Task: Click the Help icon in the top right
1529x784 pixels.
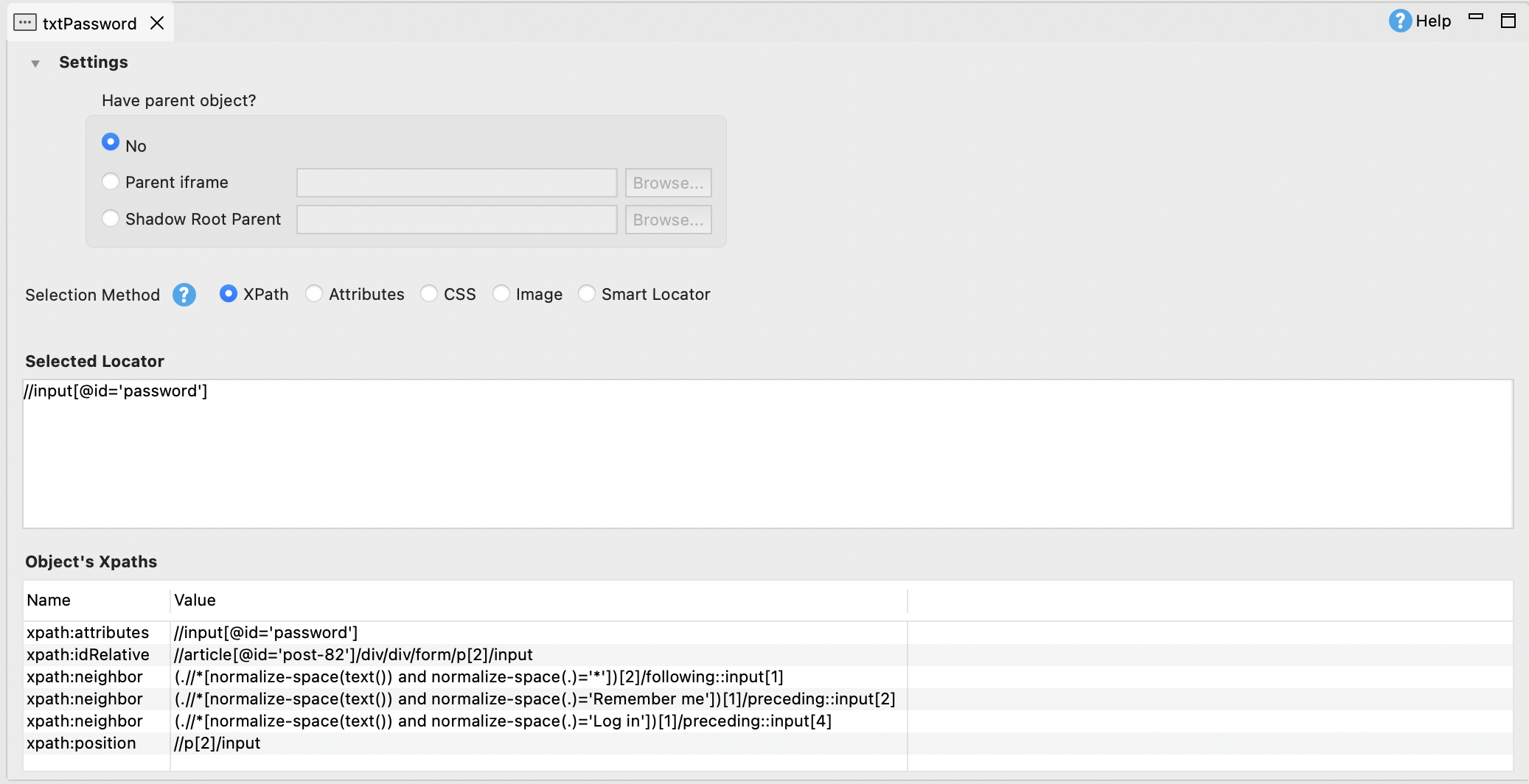Action: [1399, 21]
